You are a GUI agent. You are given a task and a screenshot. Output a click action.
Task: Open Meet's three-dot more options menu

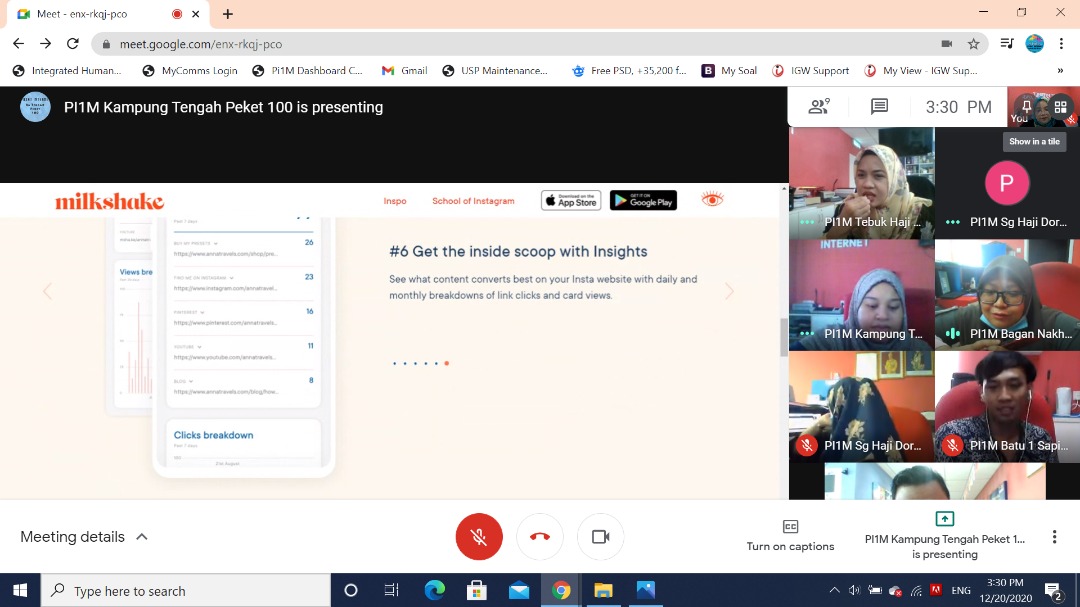1054,537
